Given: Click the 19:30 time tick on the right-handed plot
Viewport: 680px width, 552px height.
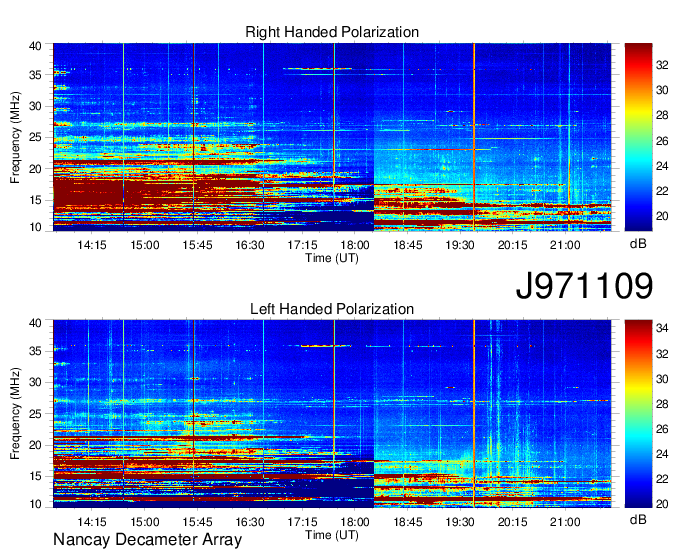Looking at the screenshot, I should pos(460,245).
